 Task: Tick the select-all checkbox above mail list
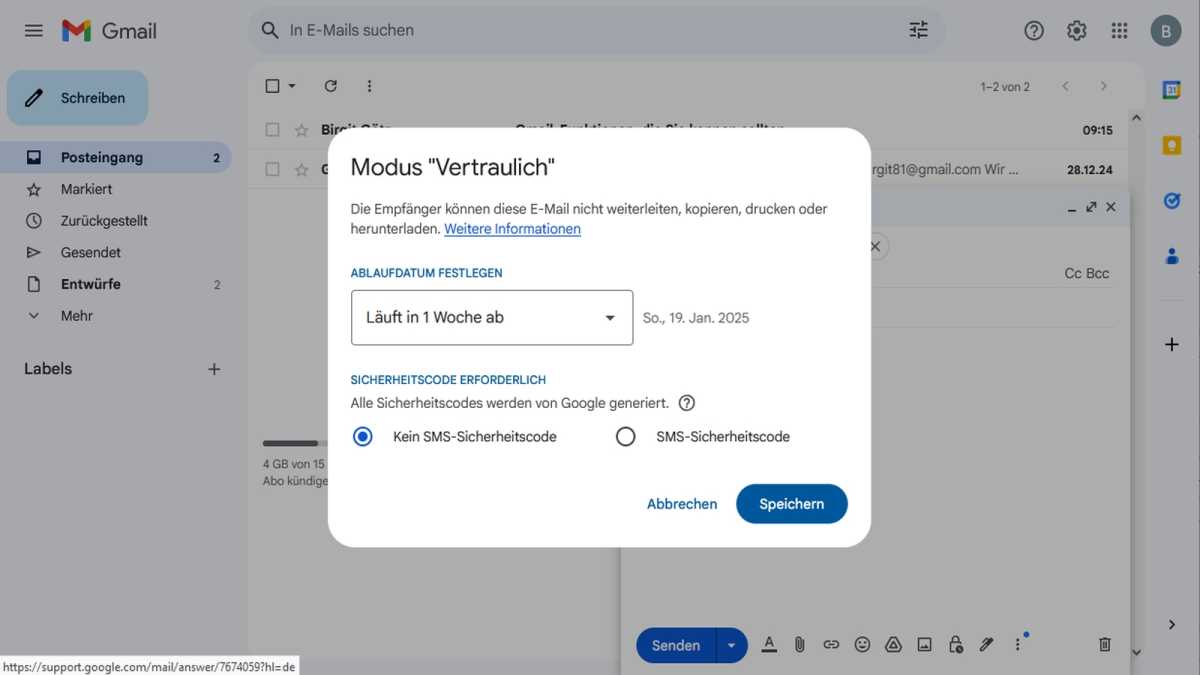tap(272, 86)
